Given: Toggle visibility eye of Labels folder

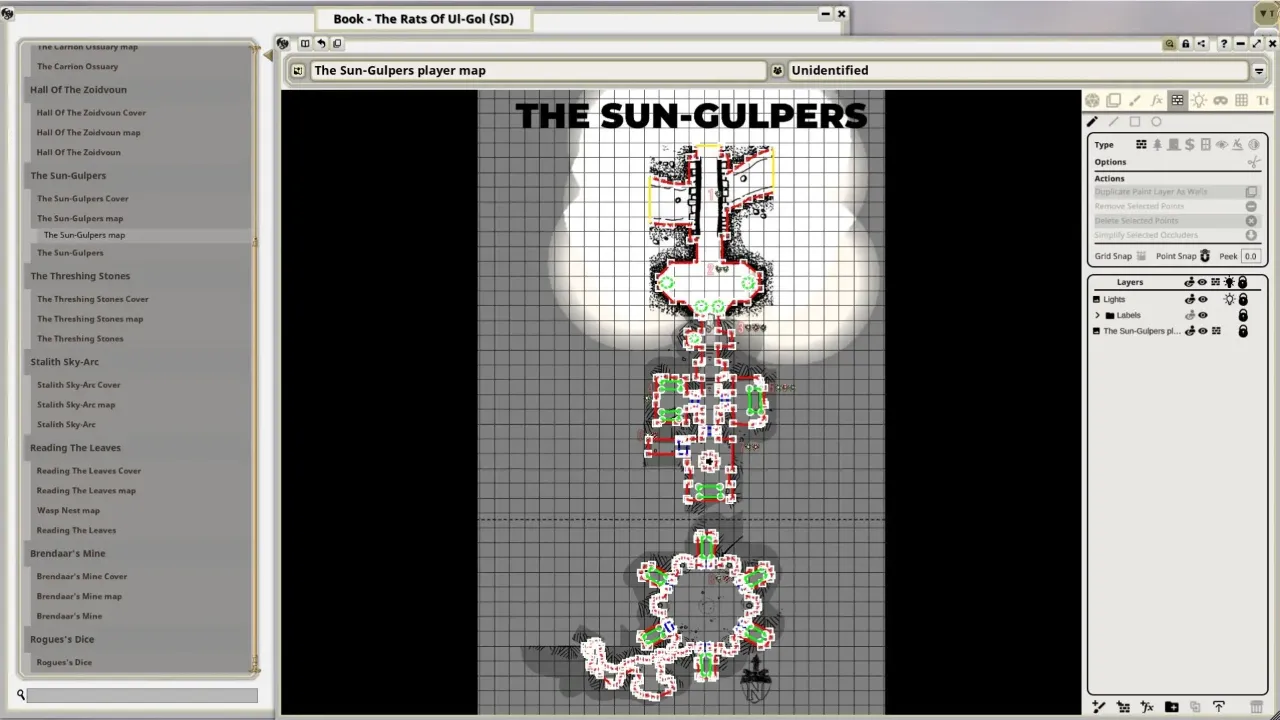Looking at the screenshot, I should [1203, 315].
